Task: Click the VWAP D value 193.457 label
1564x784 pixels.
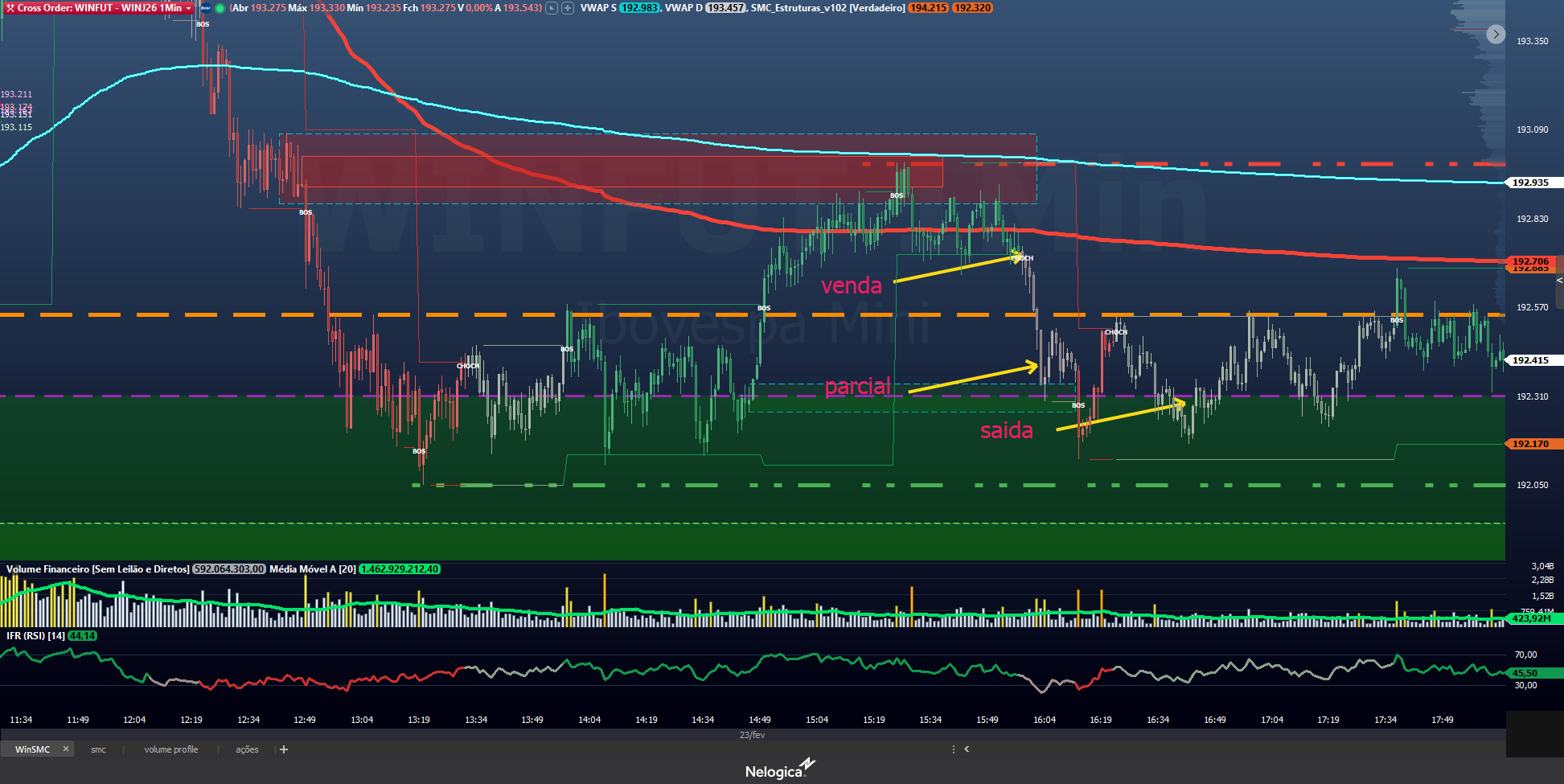Action: (x=725, y=8)
